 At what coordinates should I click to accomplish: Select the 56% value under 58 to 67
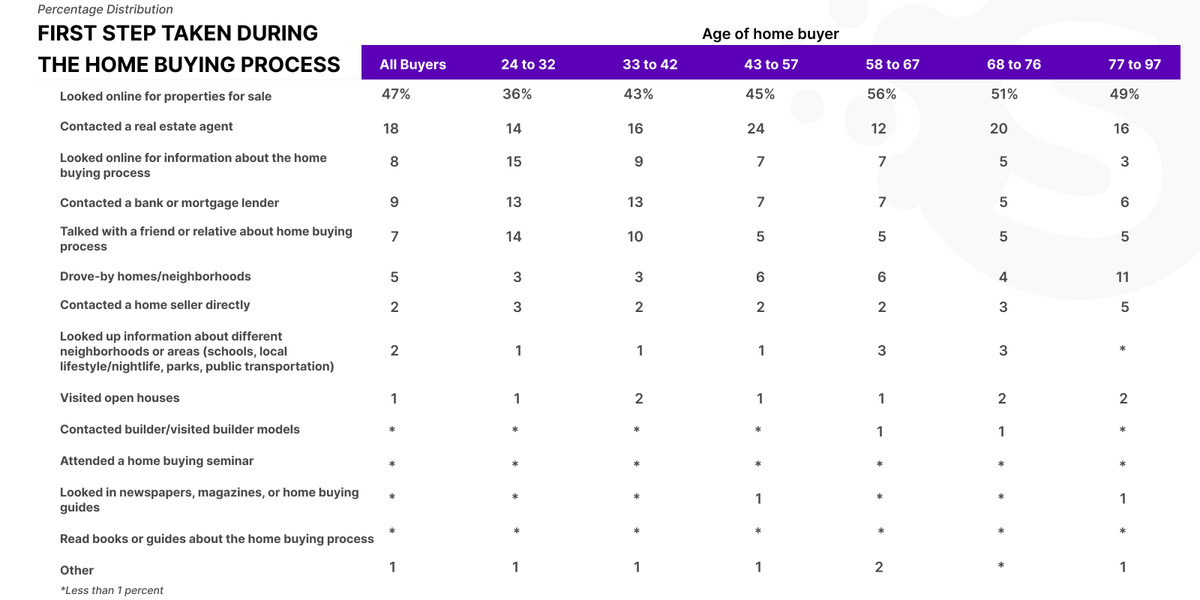tap(882, 94)
